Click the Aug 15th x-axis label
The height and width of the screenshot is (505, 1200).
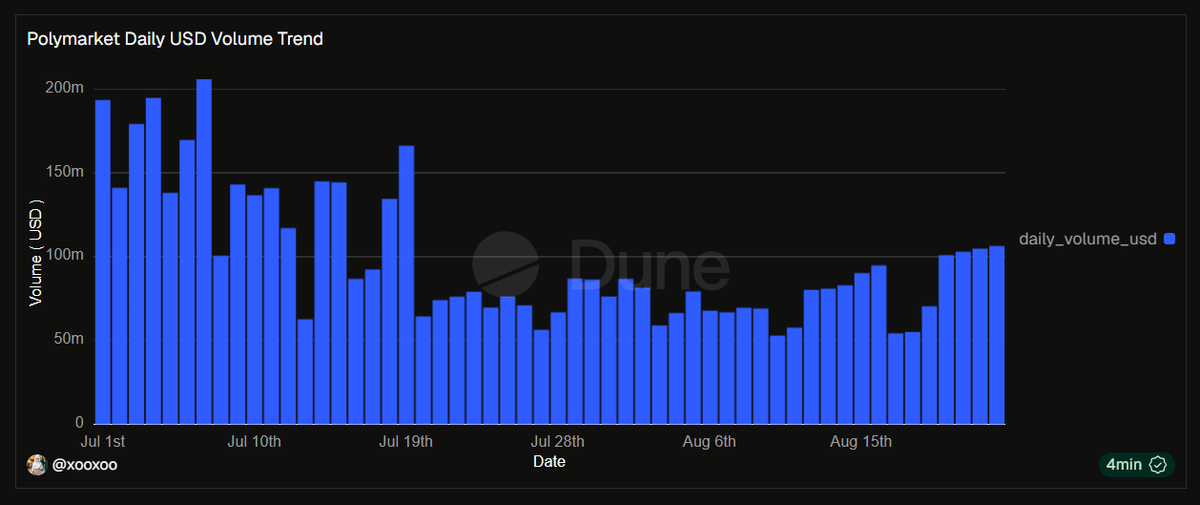862,441
